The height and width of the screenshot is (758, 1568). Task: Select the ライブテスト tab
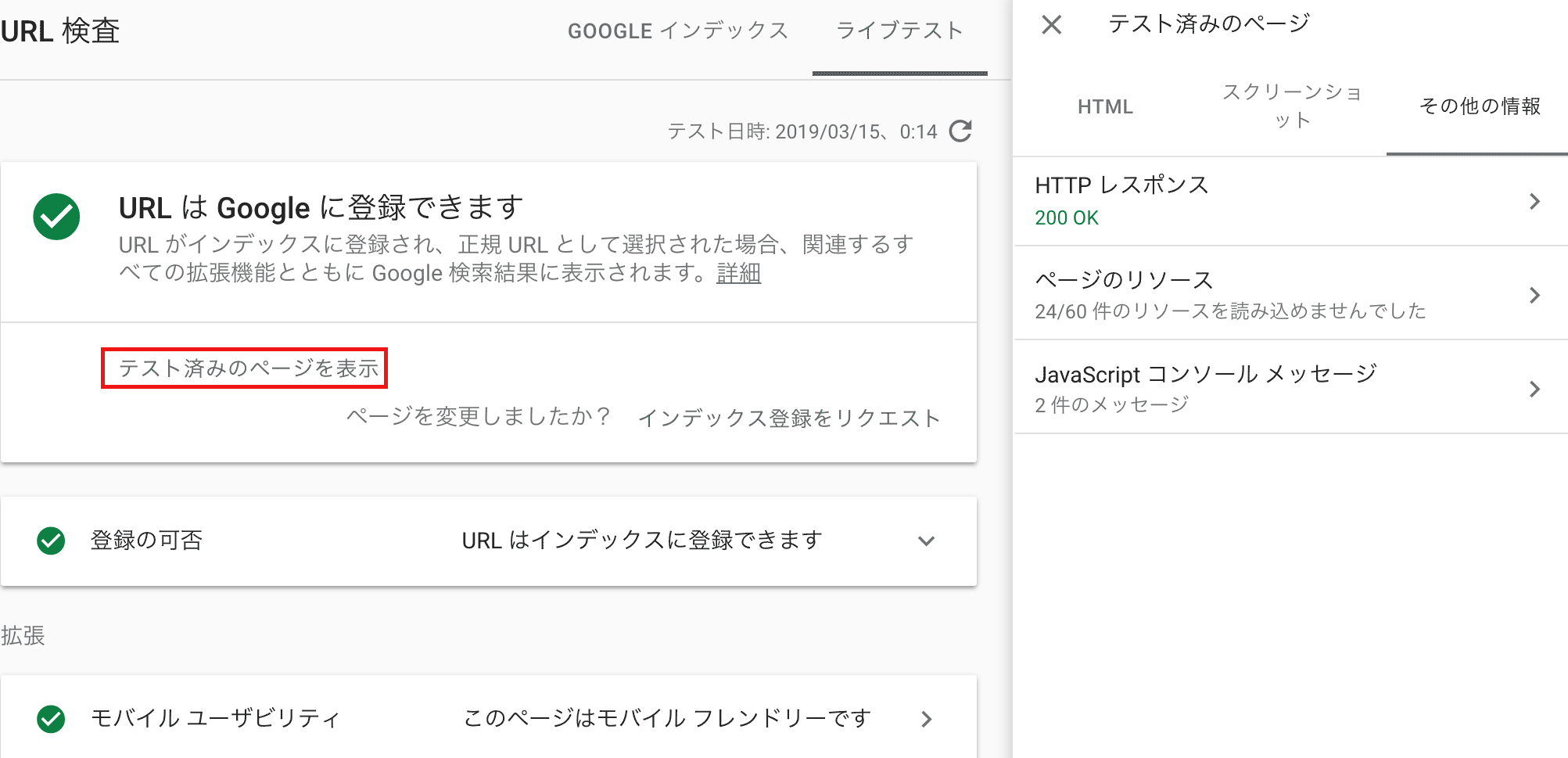click(899, 31)
